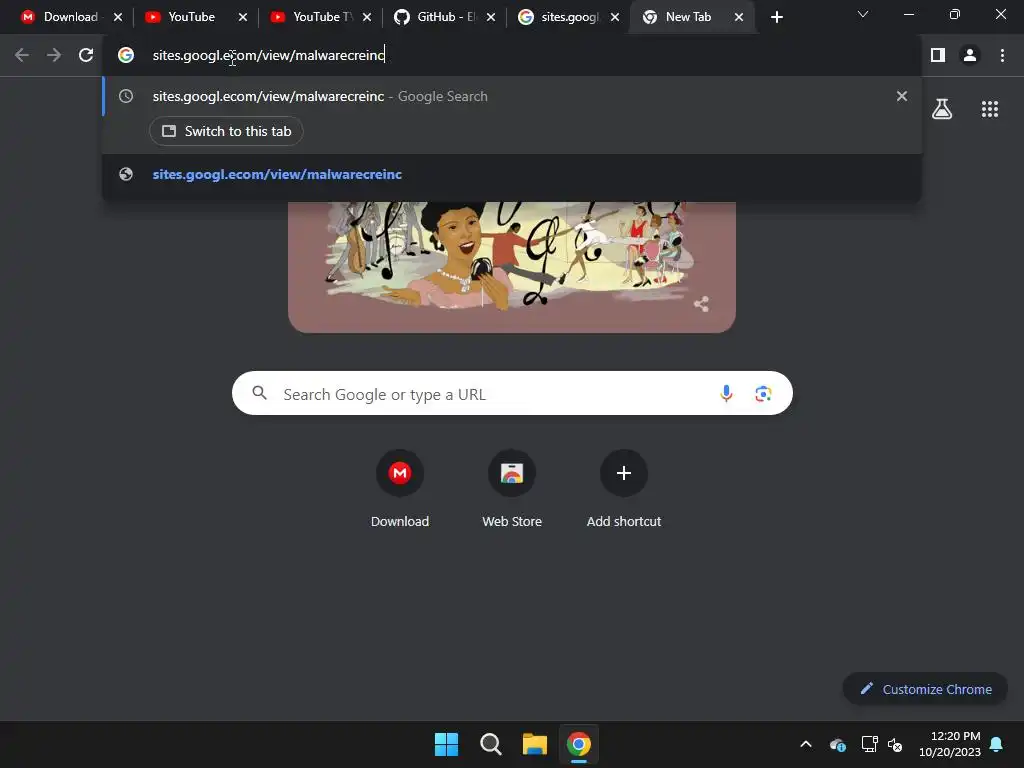The width and height of the screenshot is (1024, 768).
Task: Start voice search with microphone
Action: (726, 393)
